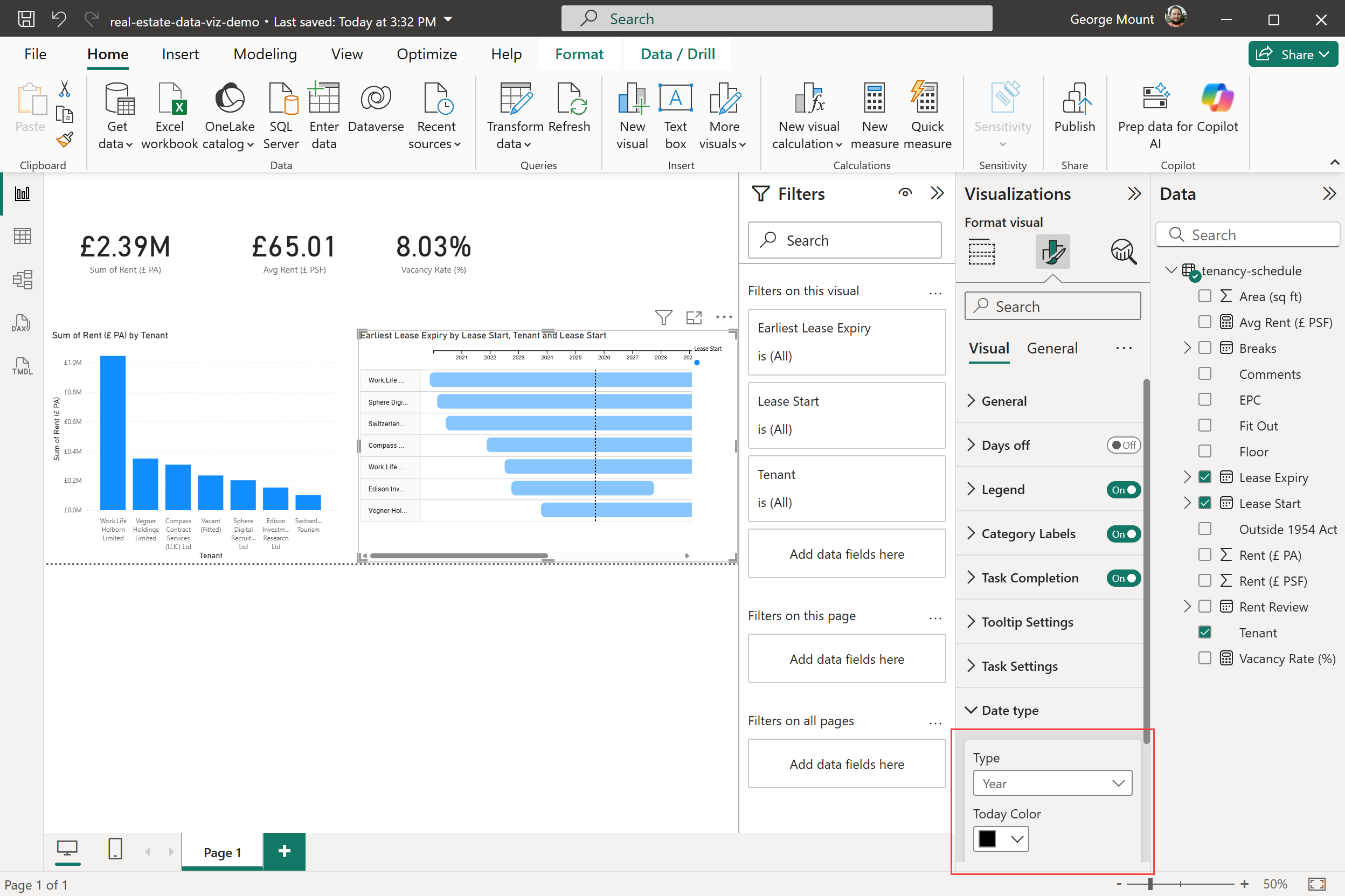Screen dimensions: 1345x896
Task: Open DAX query view in left sidebar
Action: click(22, 323)
